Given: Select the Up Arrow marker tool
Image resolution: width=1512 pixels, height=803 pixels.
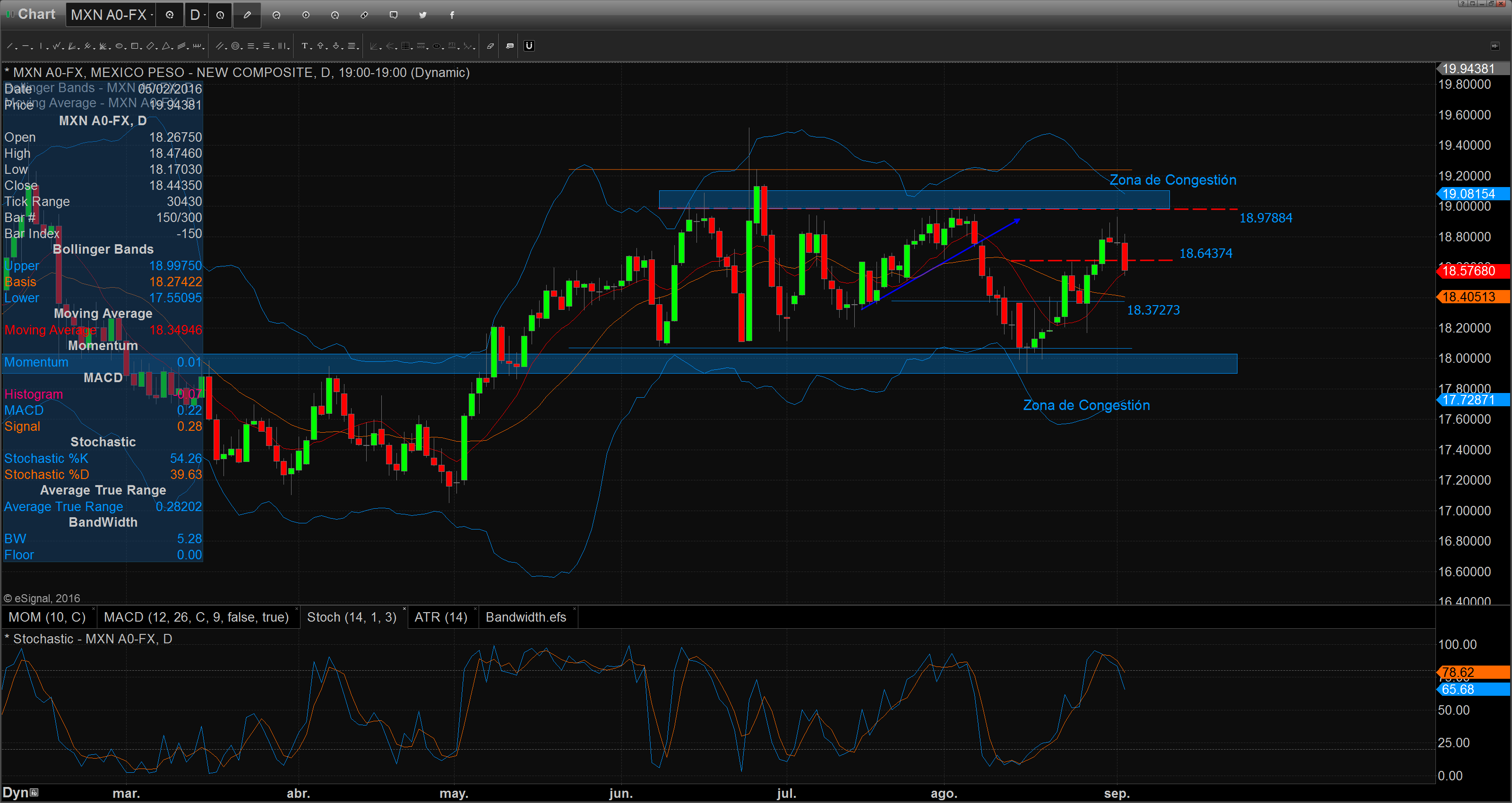Looking at the screenshot, I should [x=320, y=46].
